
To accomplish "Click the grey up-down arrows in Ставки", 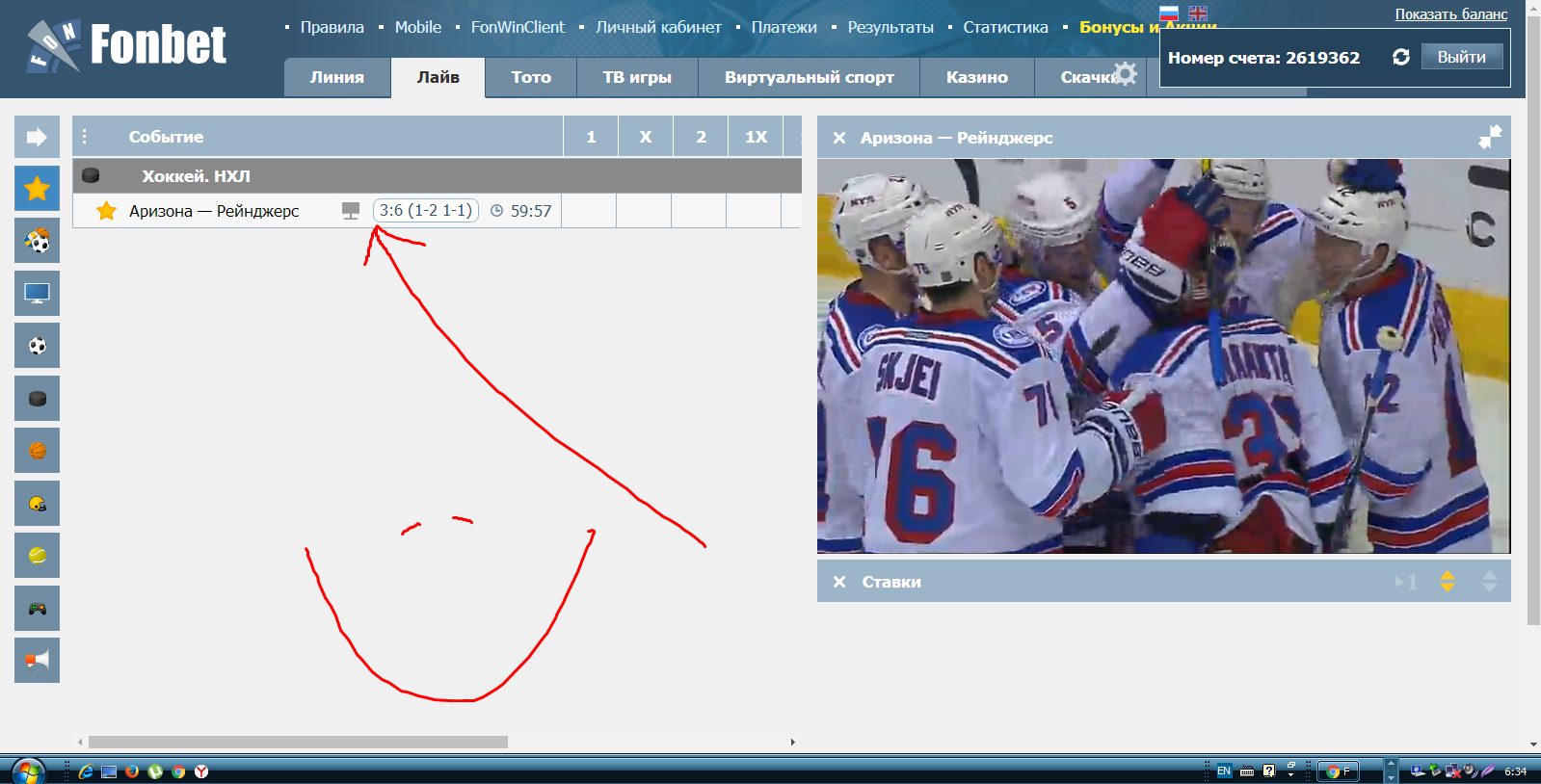I will click(x=1490, y=582).
